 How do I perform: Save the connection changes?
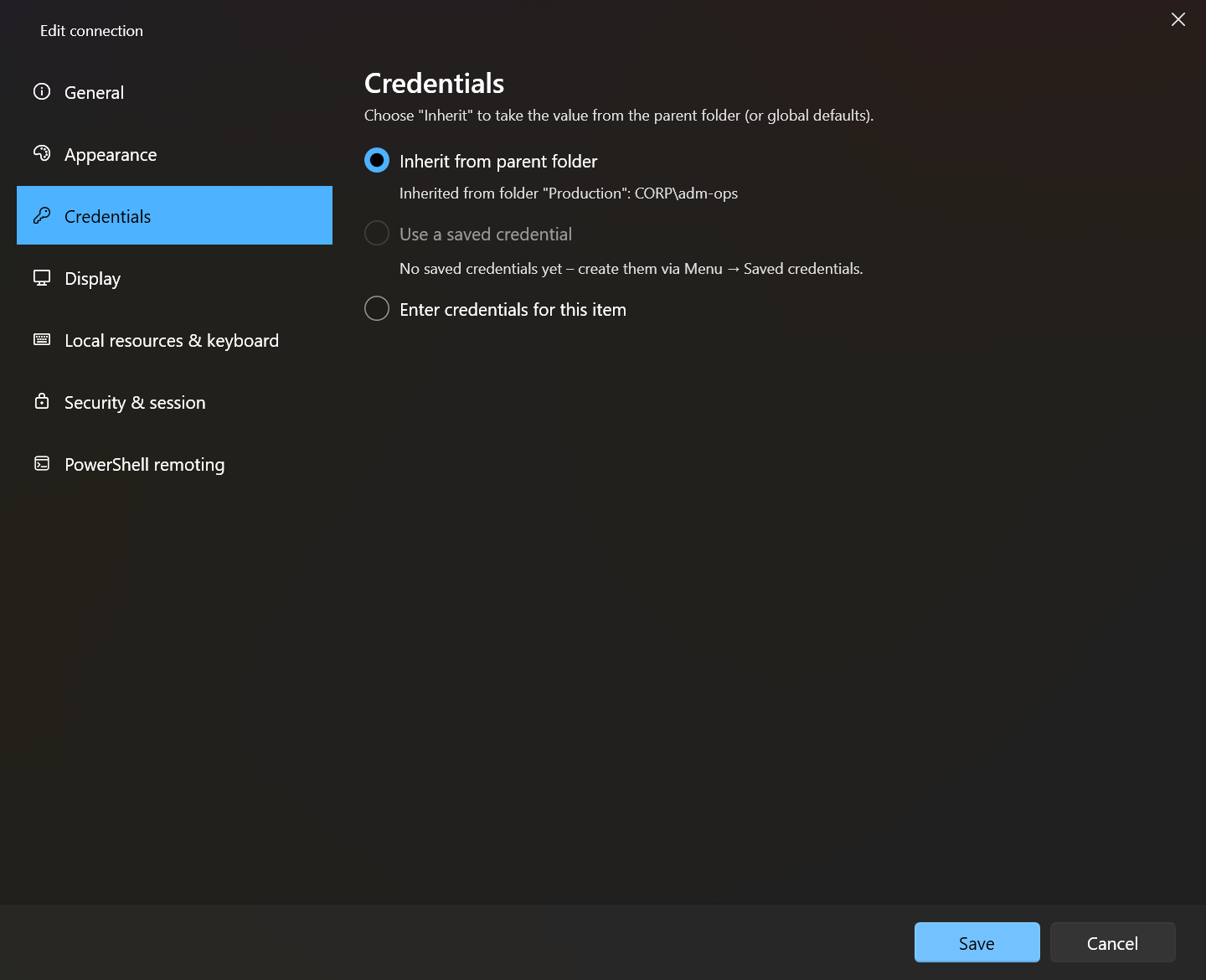click(x=977, y=942)
